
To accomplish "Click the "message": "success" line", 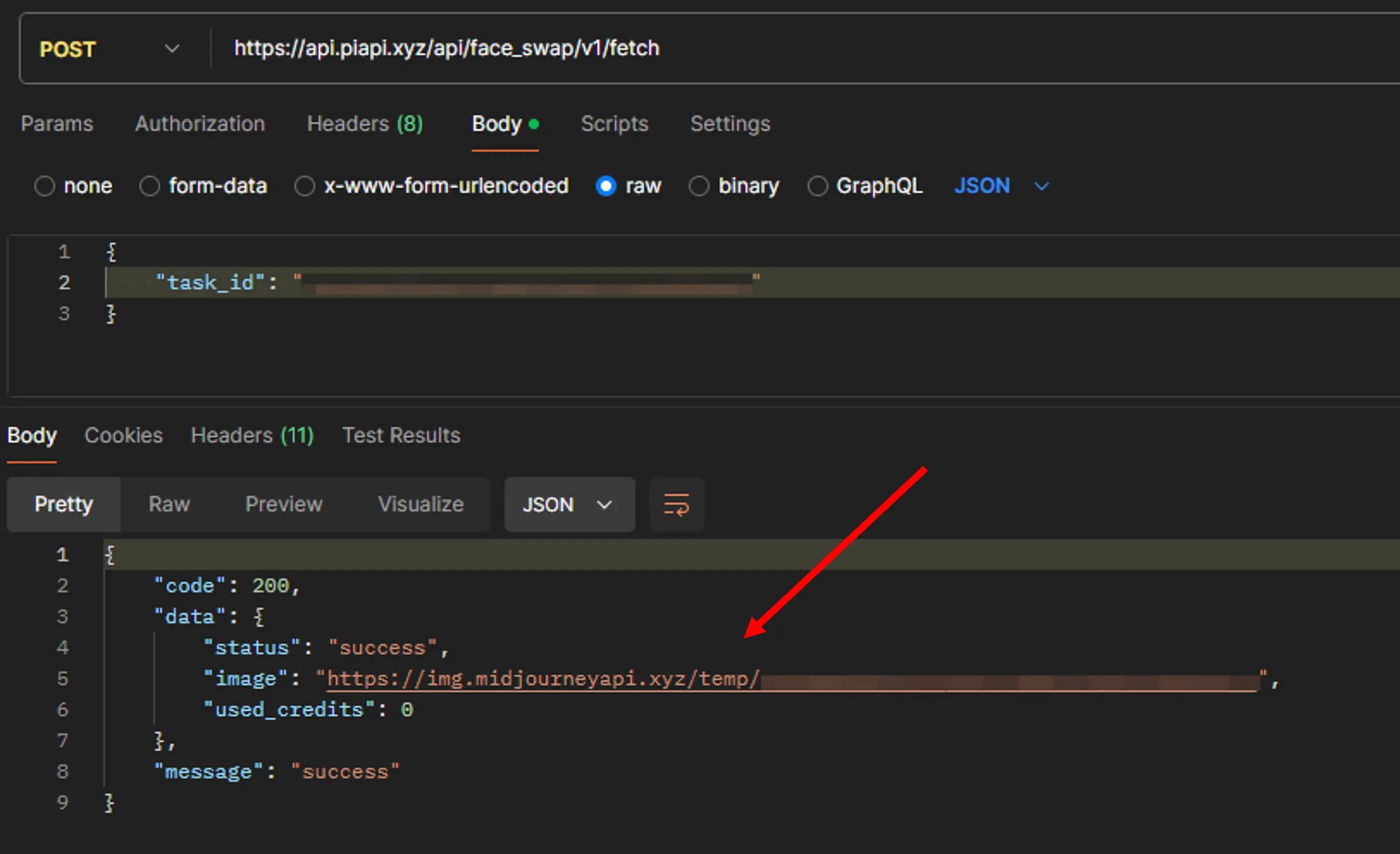I will [x=277, y=772].
